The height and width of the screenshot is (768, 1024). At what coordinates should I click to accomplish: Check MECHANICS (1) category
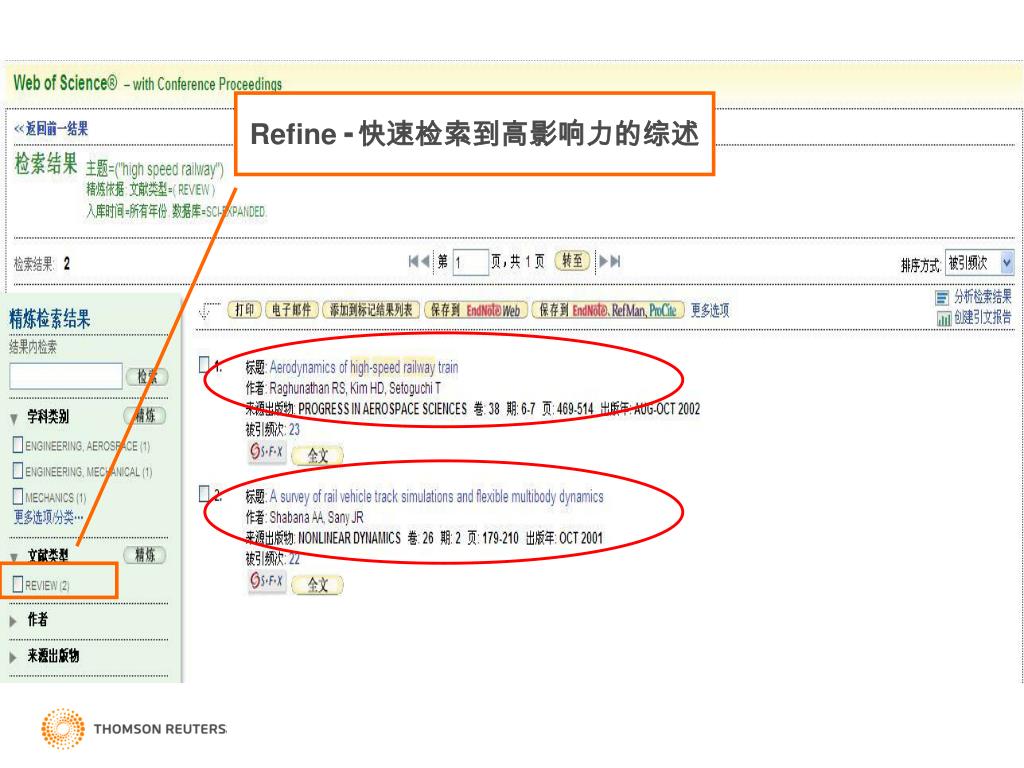click(x=18, y=496)
